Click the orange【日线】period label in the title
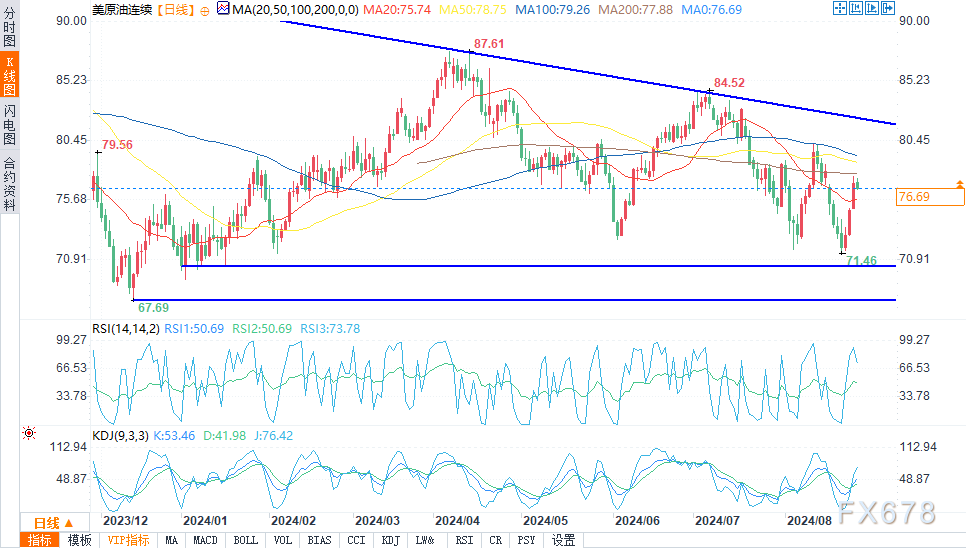Viewport: 966px width, 548px height. pyautogui.click(x=175, y=10)
